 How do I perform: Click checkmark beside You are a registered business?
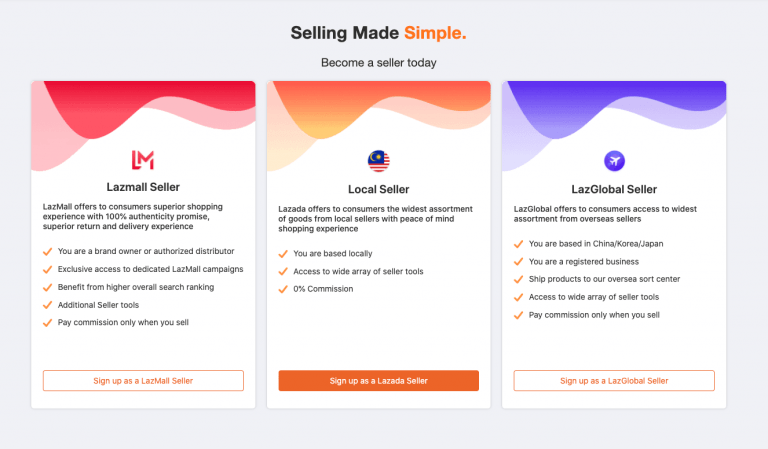tap(518, 262)
